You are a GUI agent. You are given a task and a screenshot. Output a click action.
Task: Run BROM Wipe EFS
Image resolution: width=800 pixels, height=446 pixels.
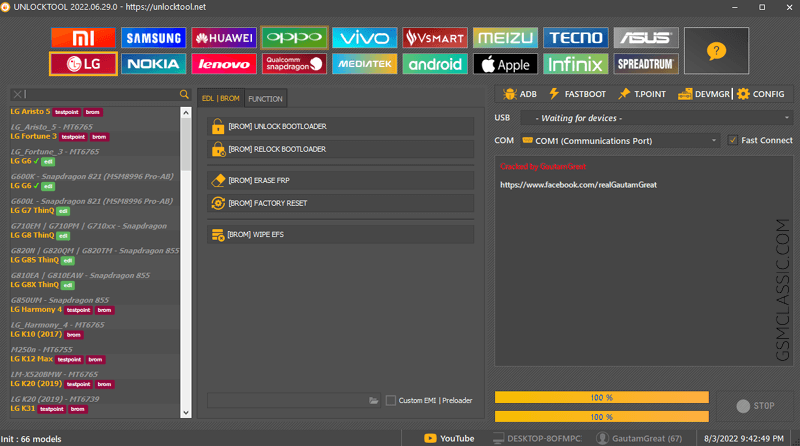click(x=340, y=235)
